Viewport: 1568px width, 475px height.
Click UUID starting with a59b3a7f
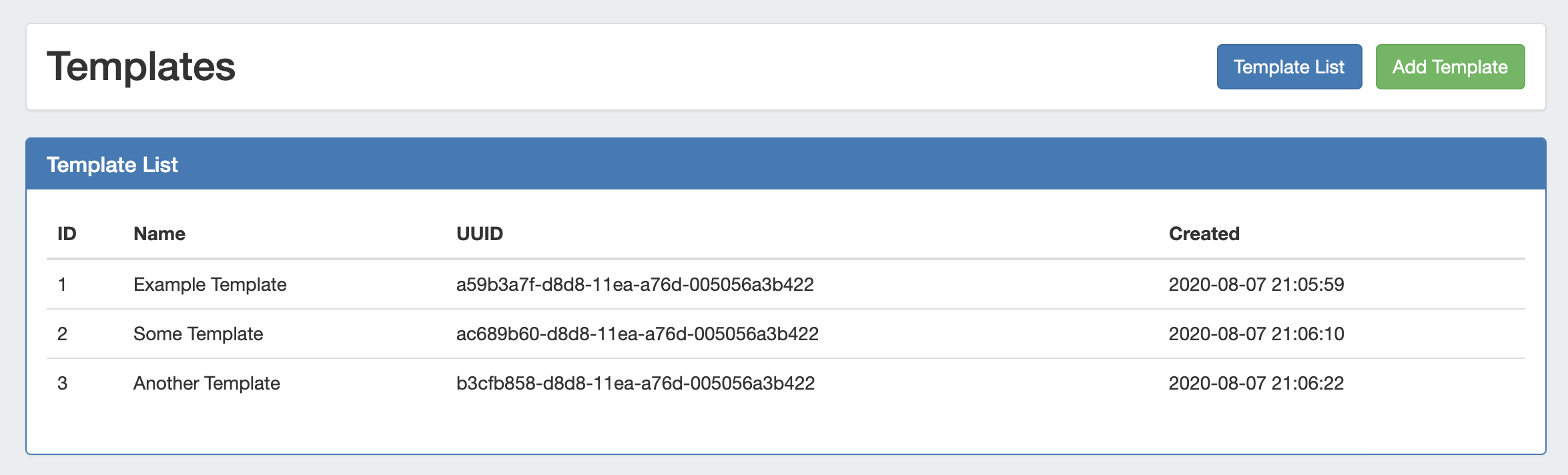[635, 284]
